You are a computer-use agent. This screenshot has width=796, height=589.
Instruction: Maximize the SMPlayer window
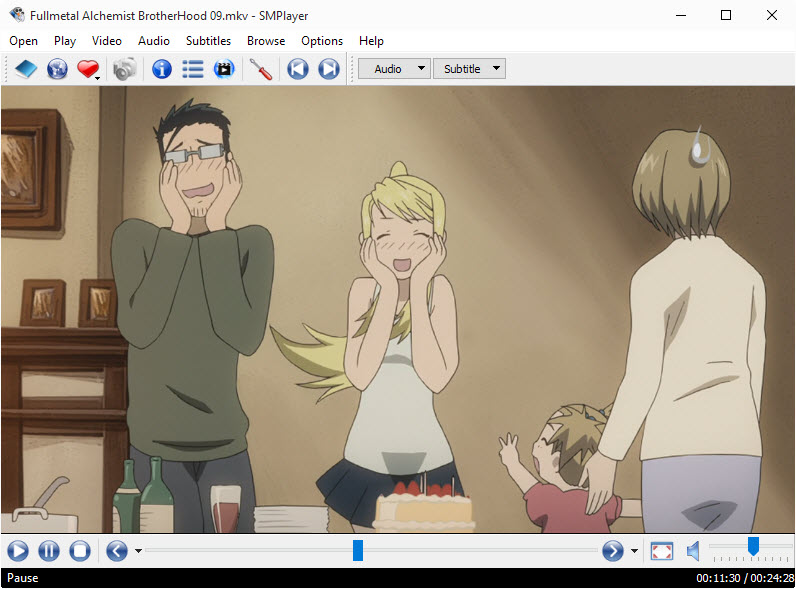coord(726,15)
